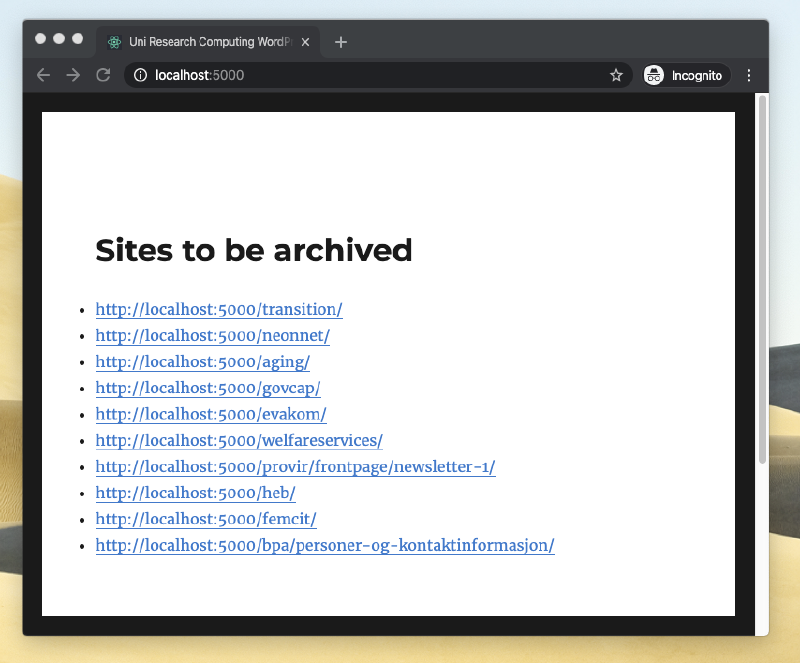Click the browser back navigation arrow
Viewport: 800px width, 663px height.
(x=42, y=75)
